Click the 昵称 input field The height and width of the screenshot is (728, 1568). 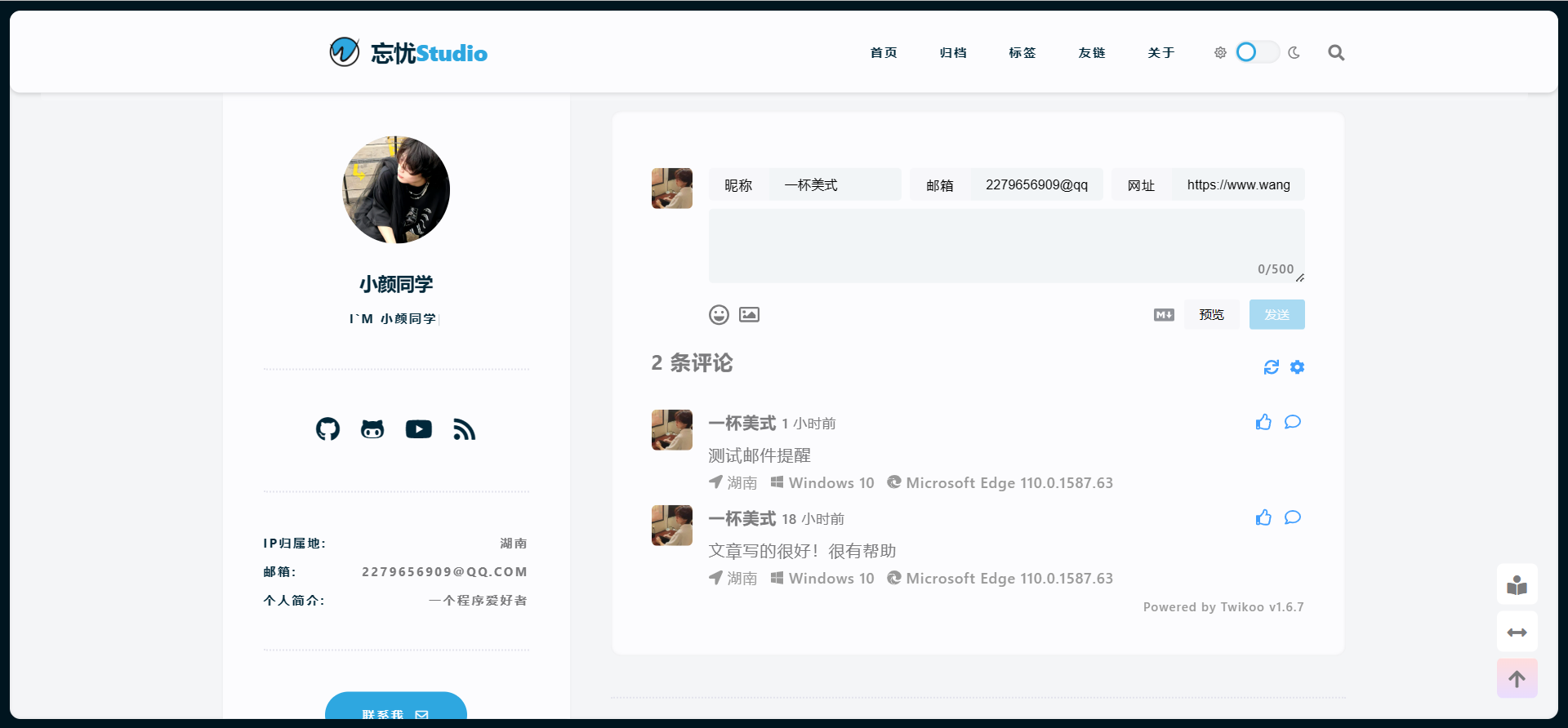835,184
